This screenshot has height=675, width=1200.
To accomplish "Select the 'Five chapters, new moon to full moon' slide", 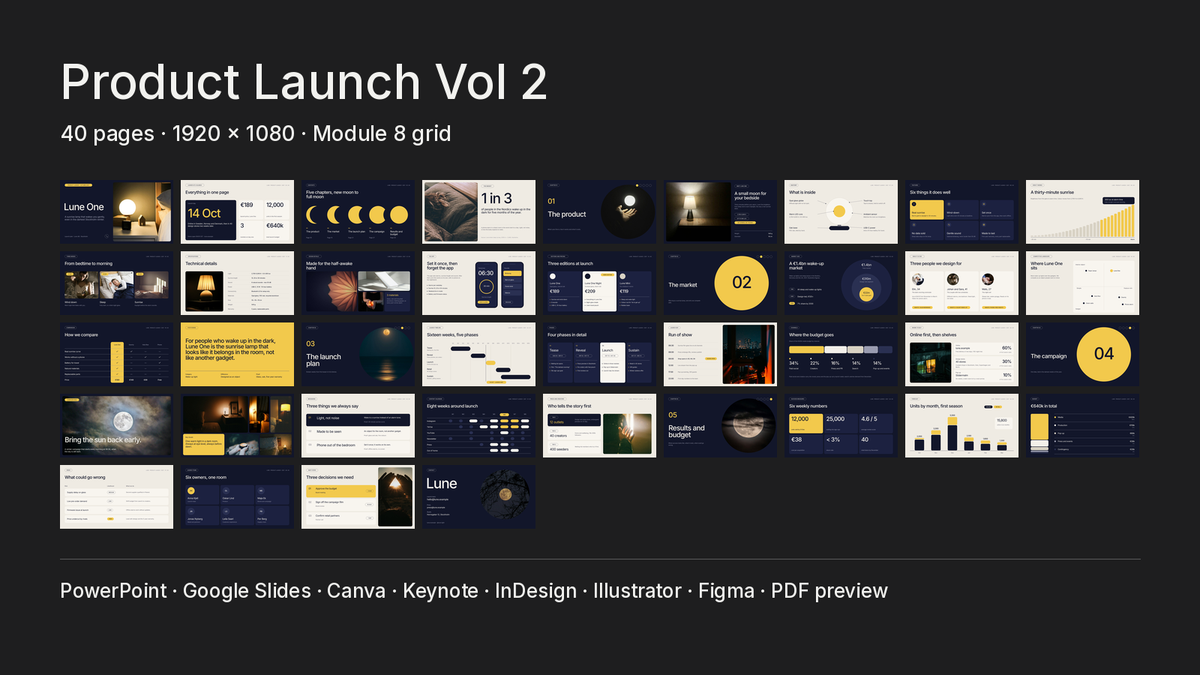I will (x=358, y=212).
